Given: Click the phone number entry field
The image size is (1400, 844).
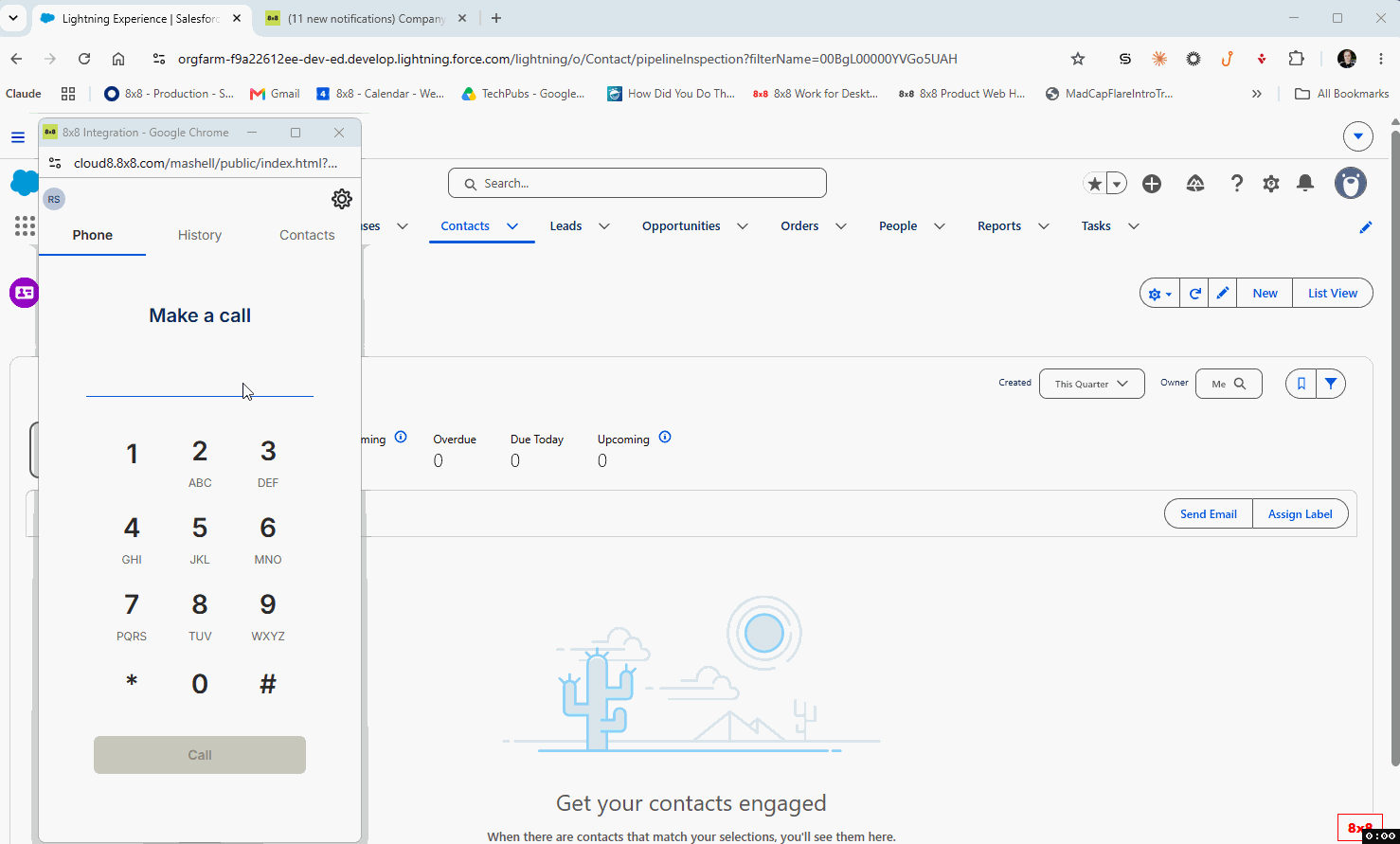Looking at the screenshot, I should [200, 384].
